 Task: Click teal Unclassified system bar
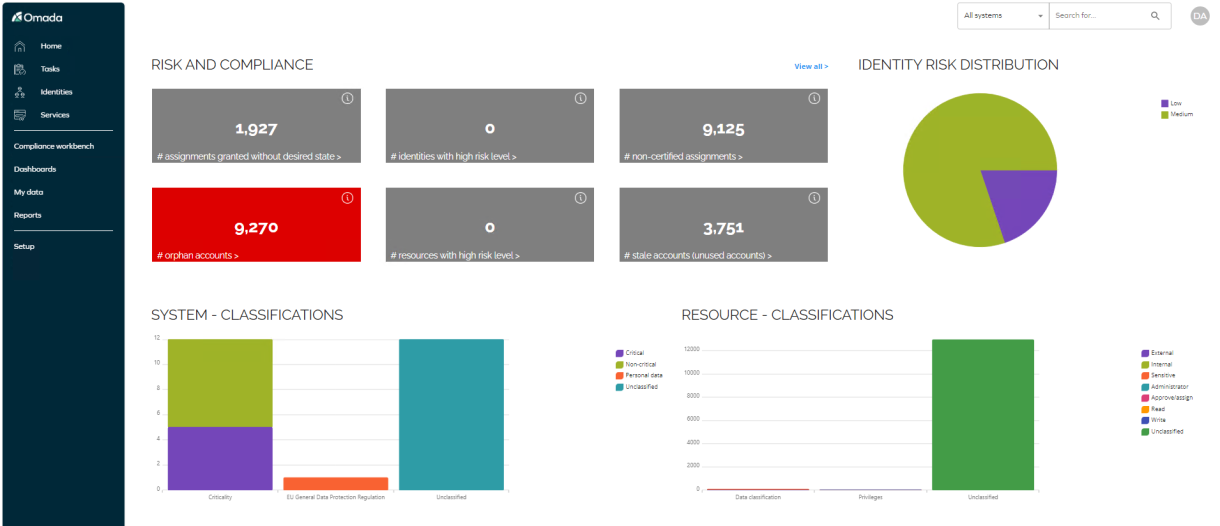(x=451, y=414)
